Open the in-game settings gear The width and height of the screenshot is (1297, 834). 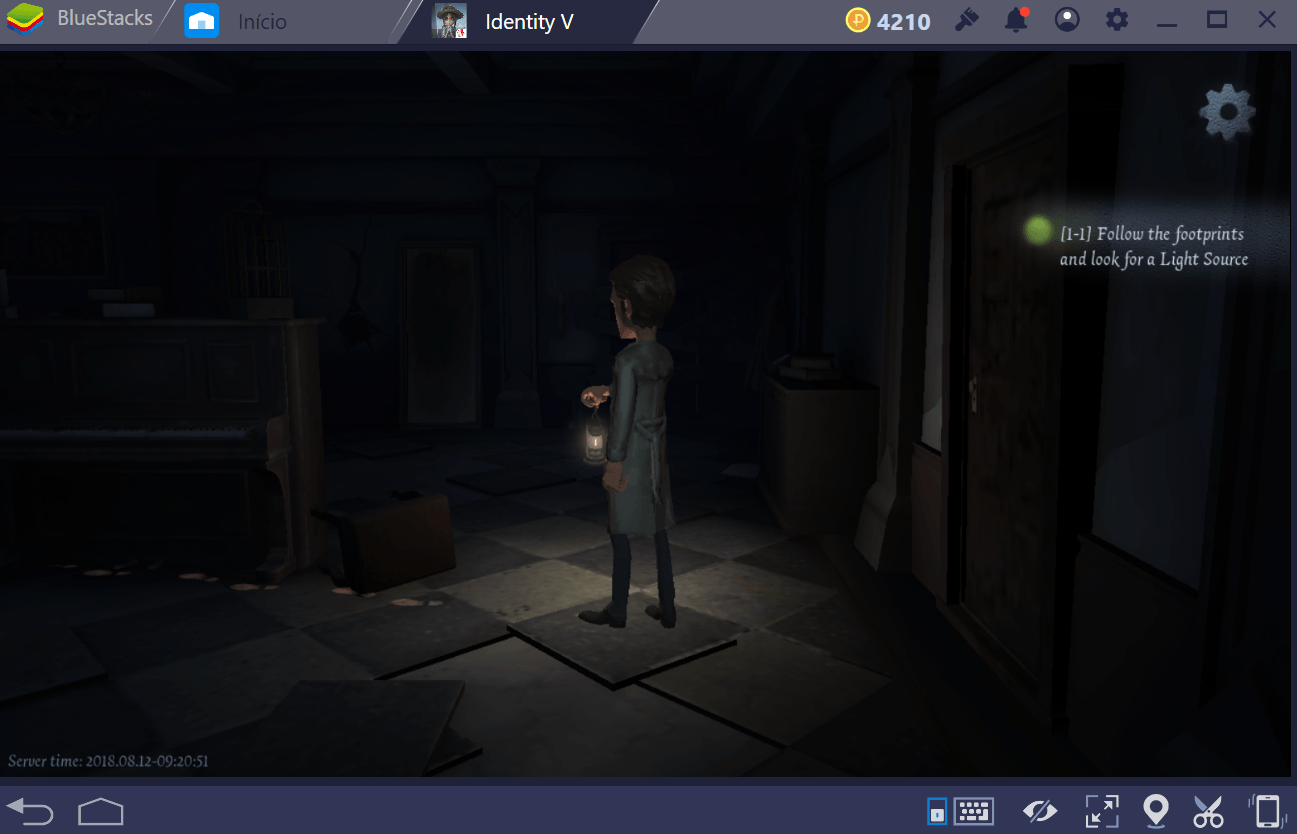1227,112
